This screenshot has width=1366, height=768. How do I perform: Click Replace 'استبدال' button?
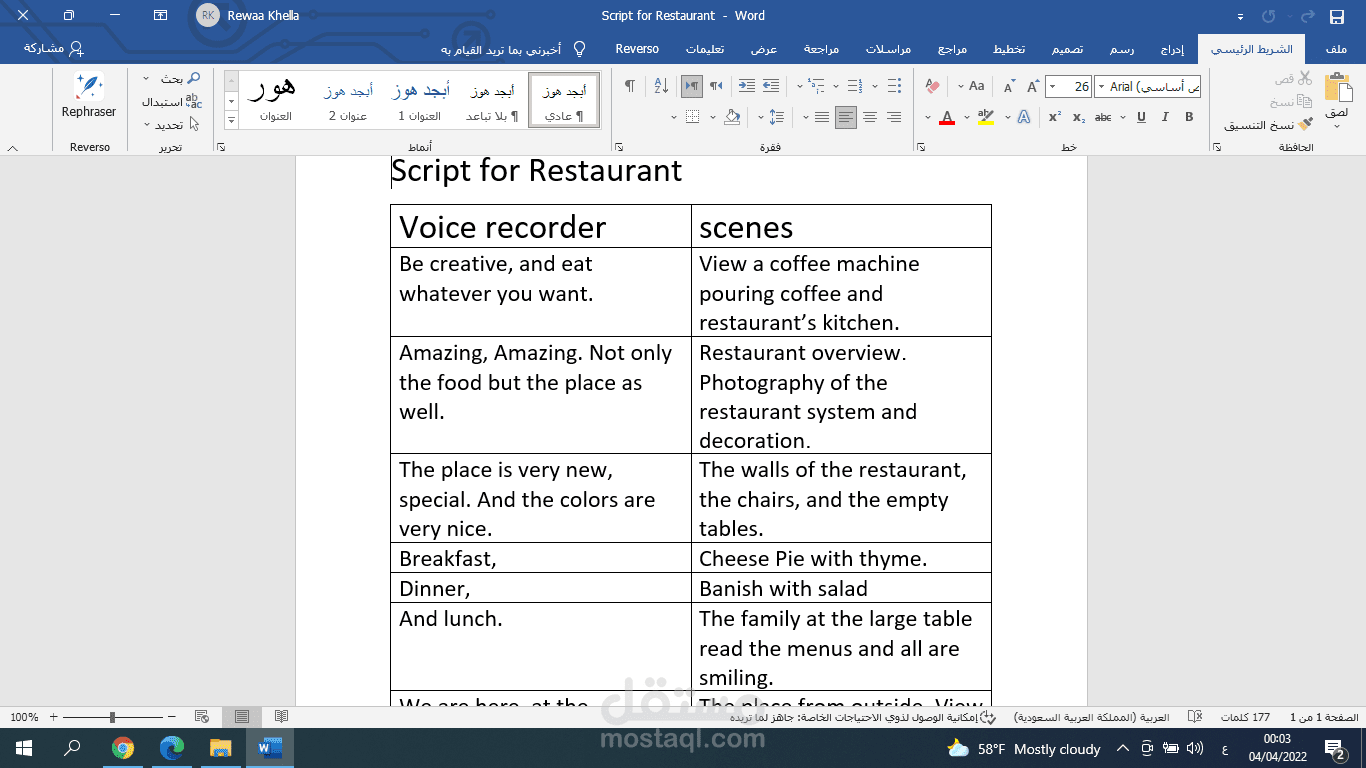click(x=173, y=101)
